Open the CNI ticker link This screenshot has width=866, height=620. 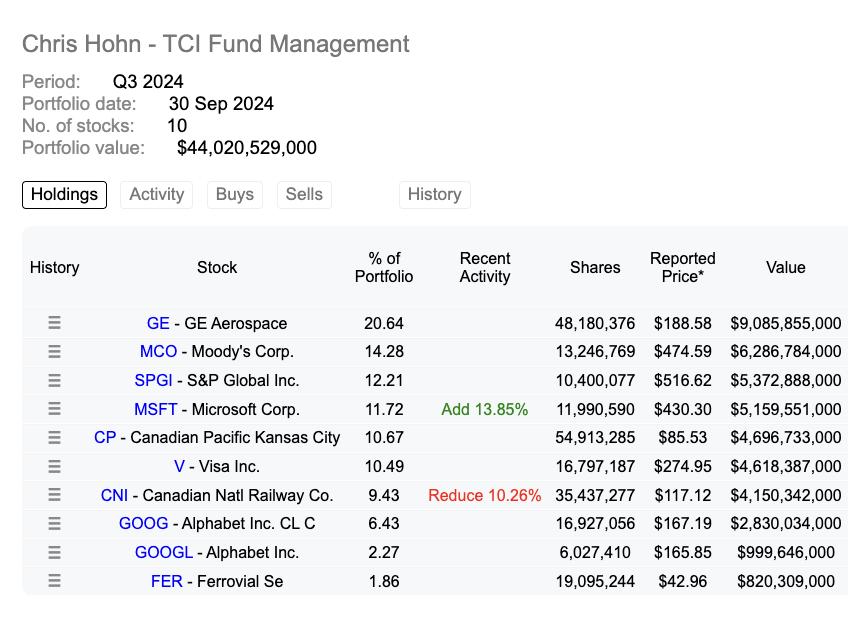114,495
